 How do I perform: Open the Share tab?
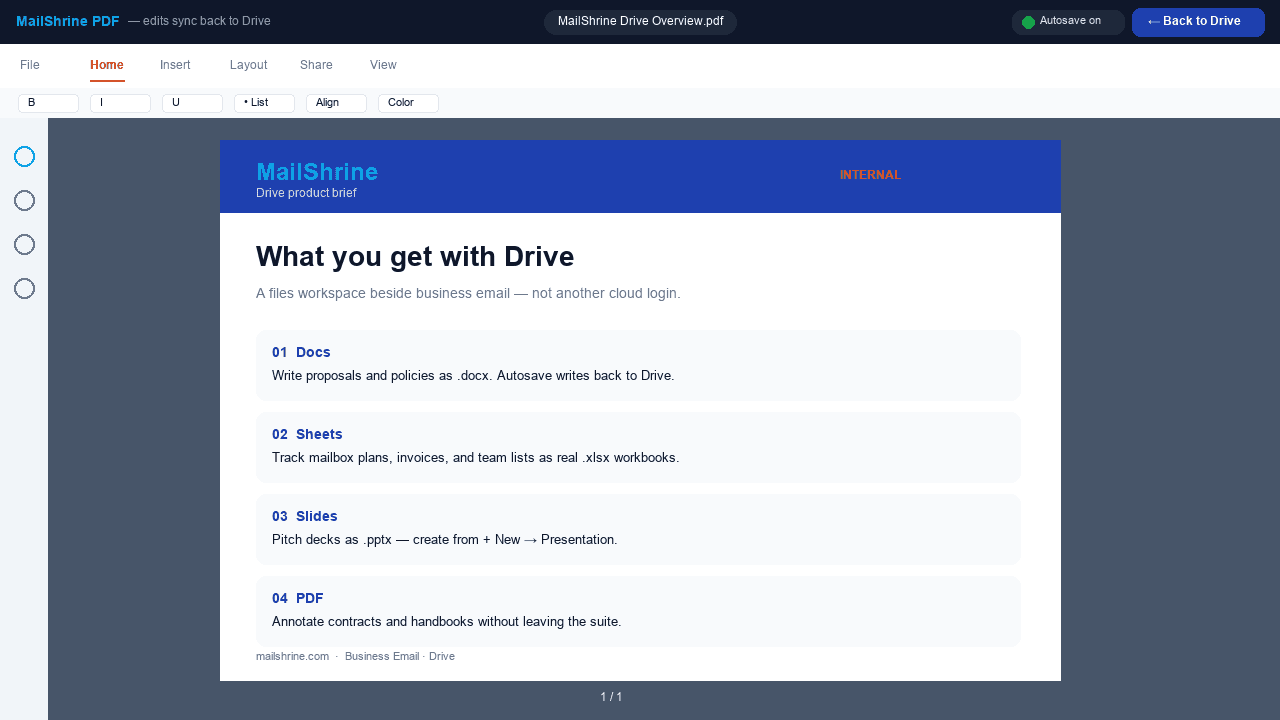pyautogui.click(x=316, y=65)
